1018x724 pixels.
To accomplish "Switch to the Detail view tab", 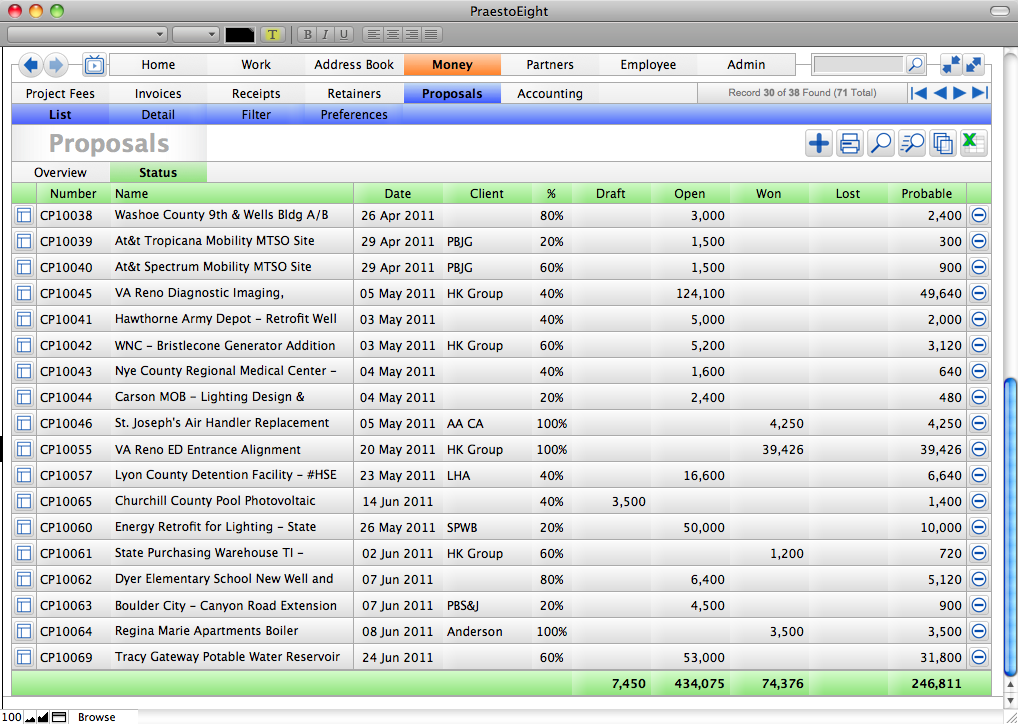I will click(158, 114).
